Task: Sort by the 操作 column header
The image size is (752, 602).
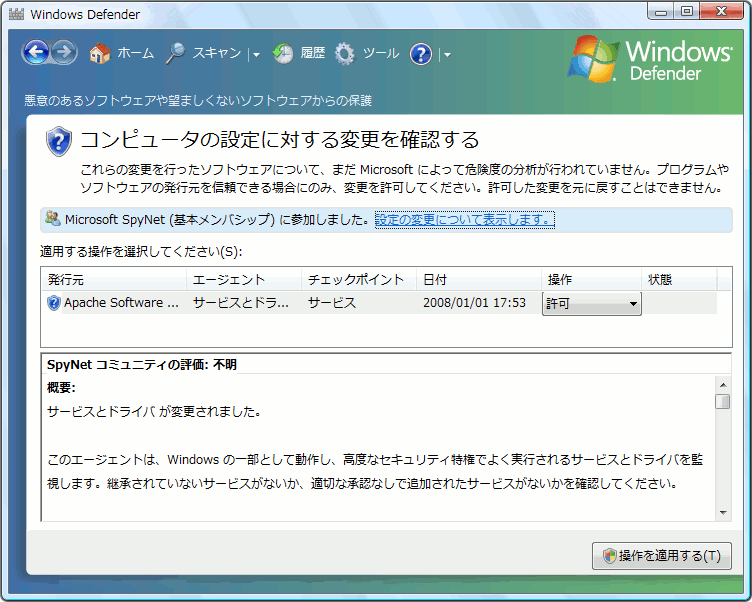Action: (x=591, y=279)
